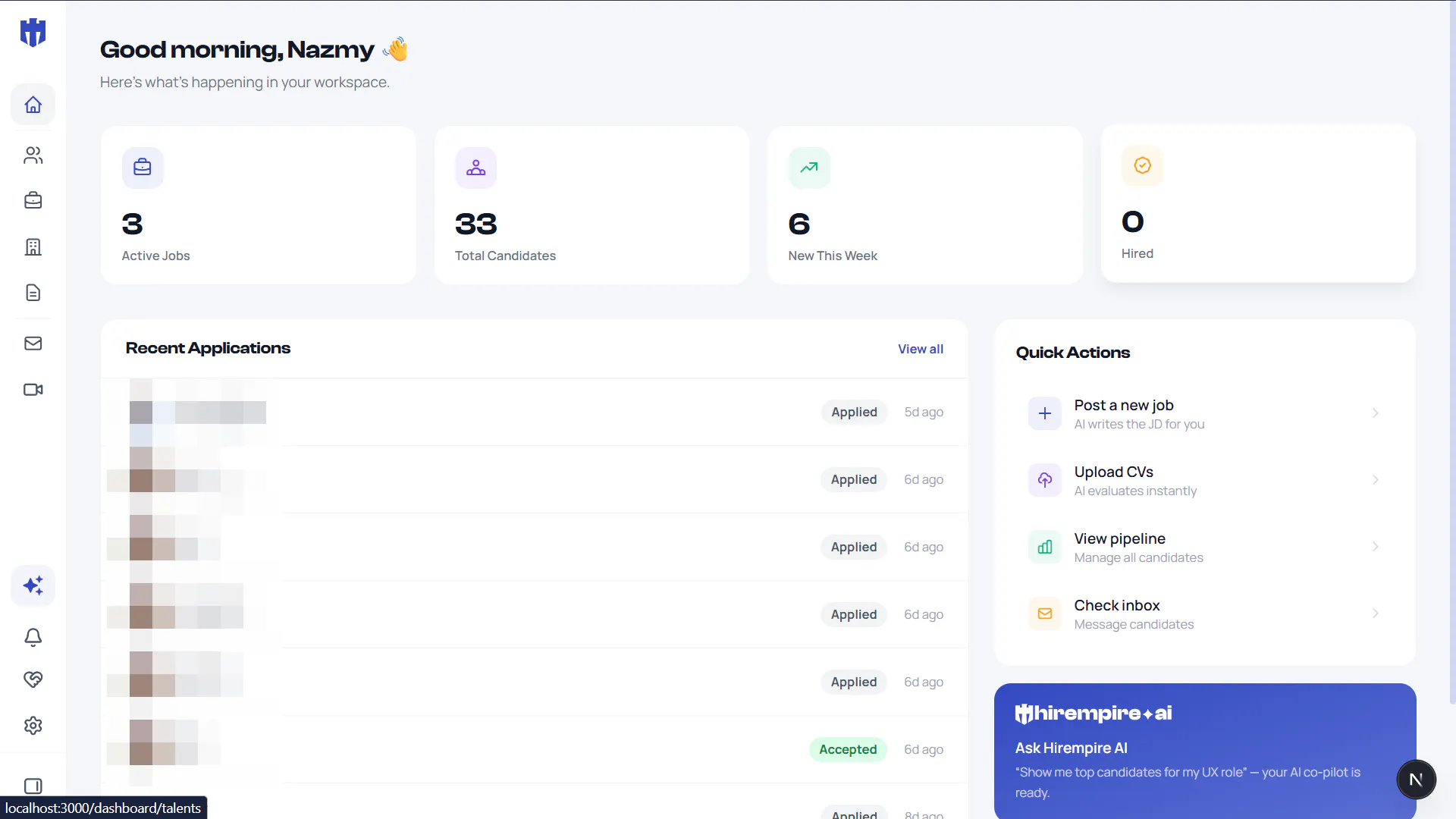Open Settings gear icon in sidebar
Viewport: 1456px width, 819px height.
click(33, 726)
